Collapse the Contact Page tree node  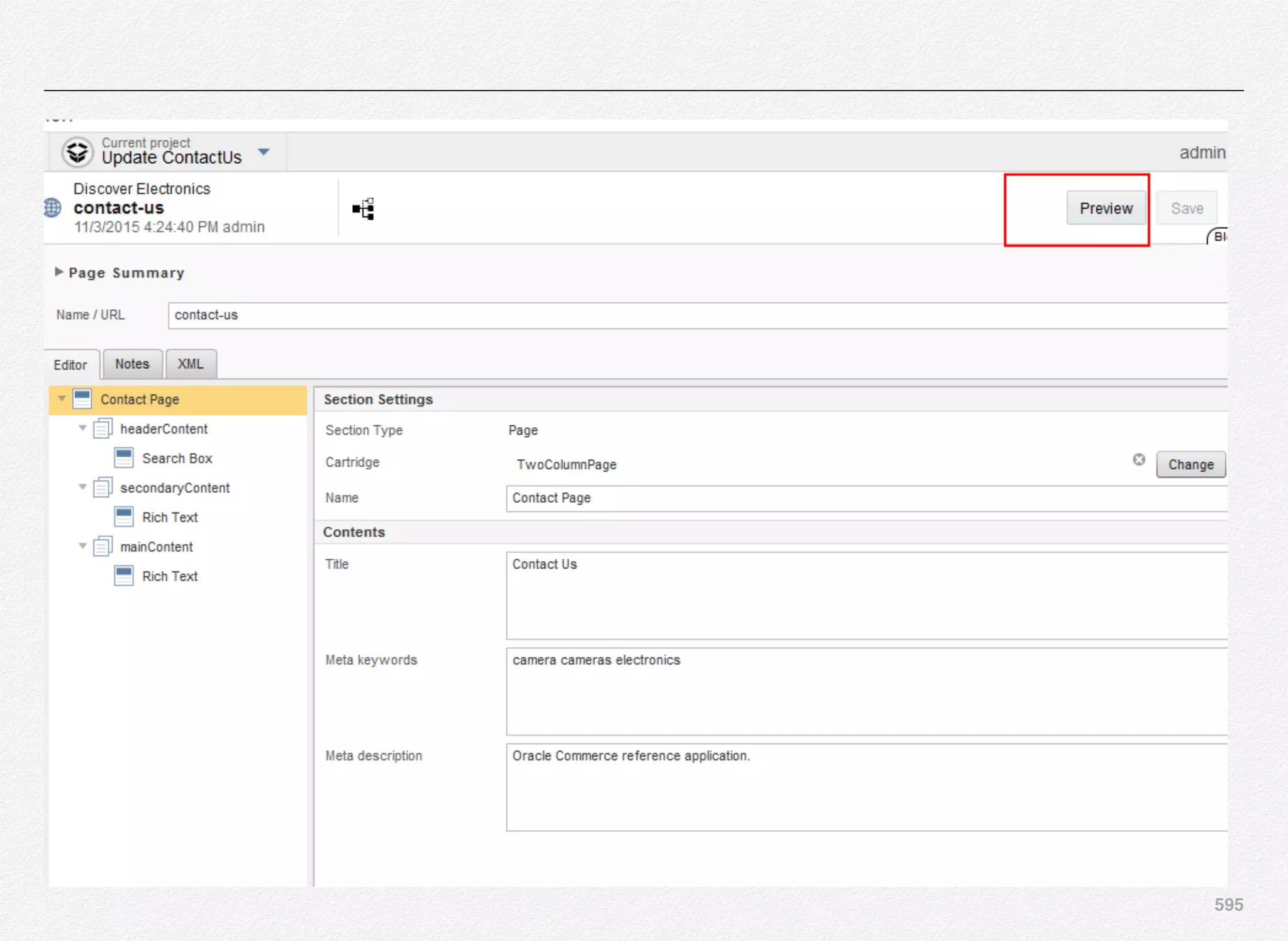(x=62, y=398)
